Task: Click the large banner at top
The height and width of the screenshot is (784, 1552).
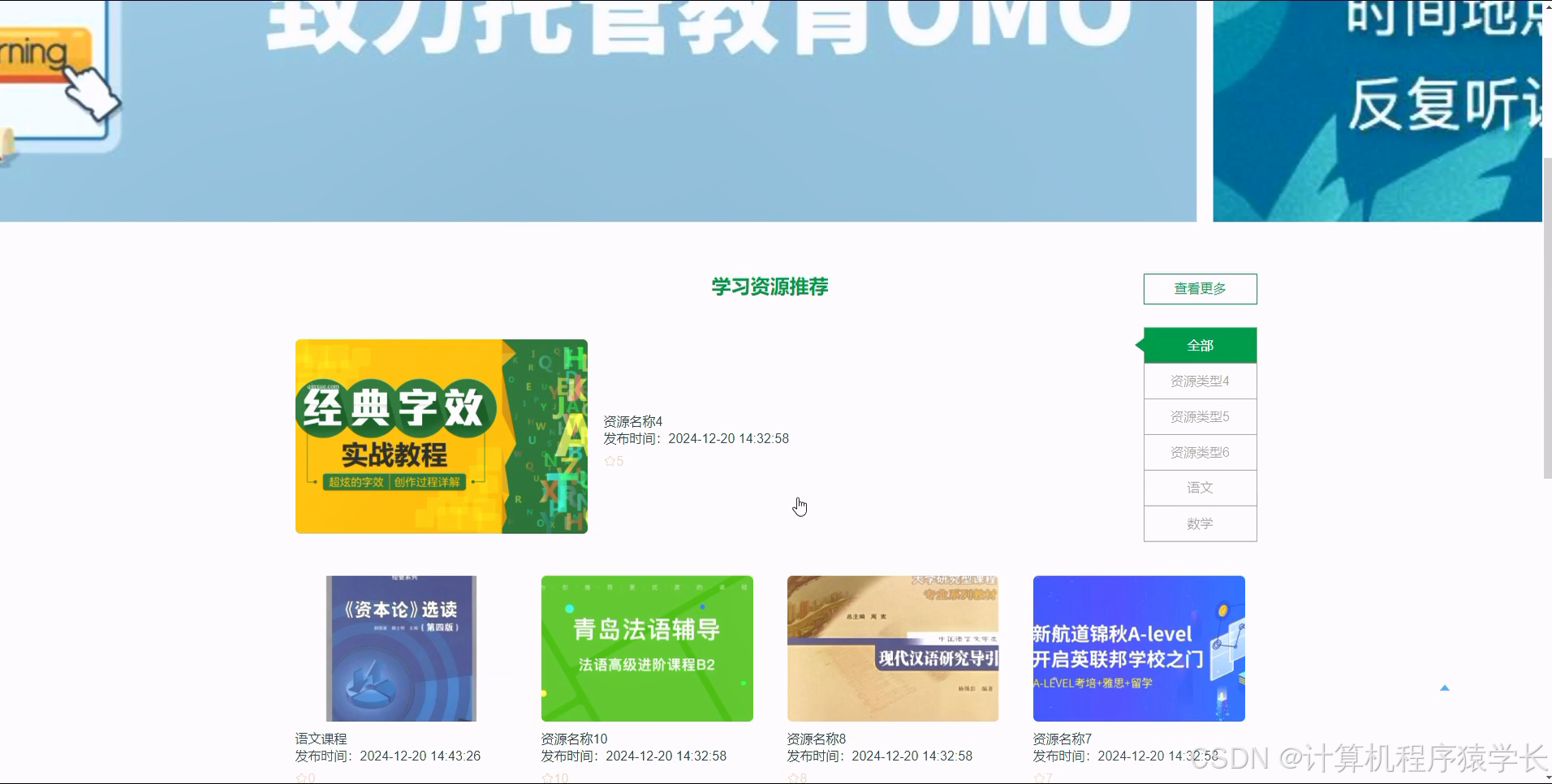Action: tap(601, 110)
